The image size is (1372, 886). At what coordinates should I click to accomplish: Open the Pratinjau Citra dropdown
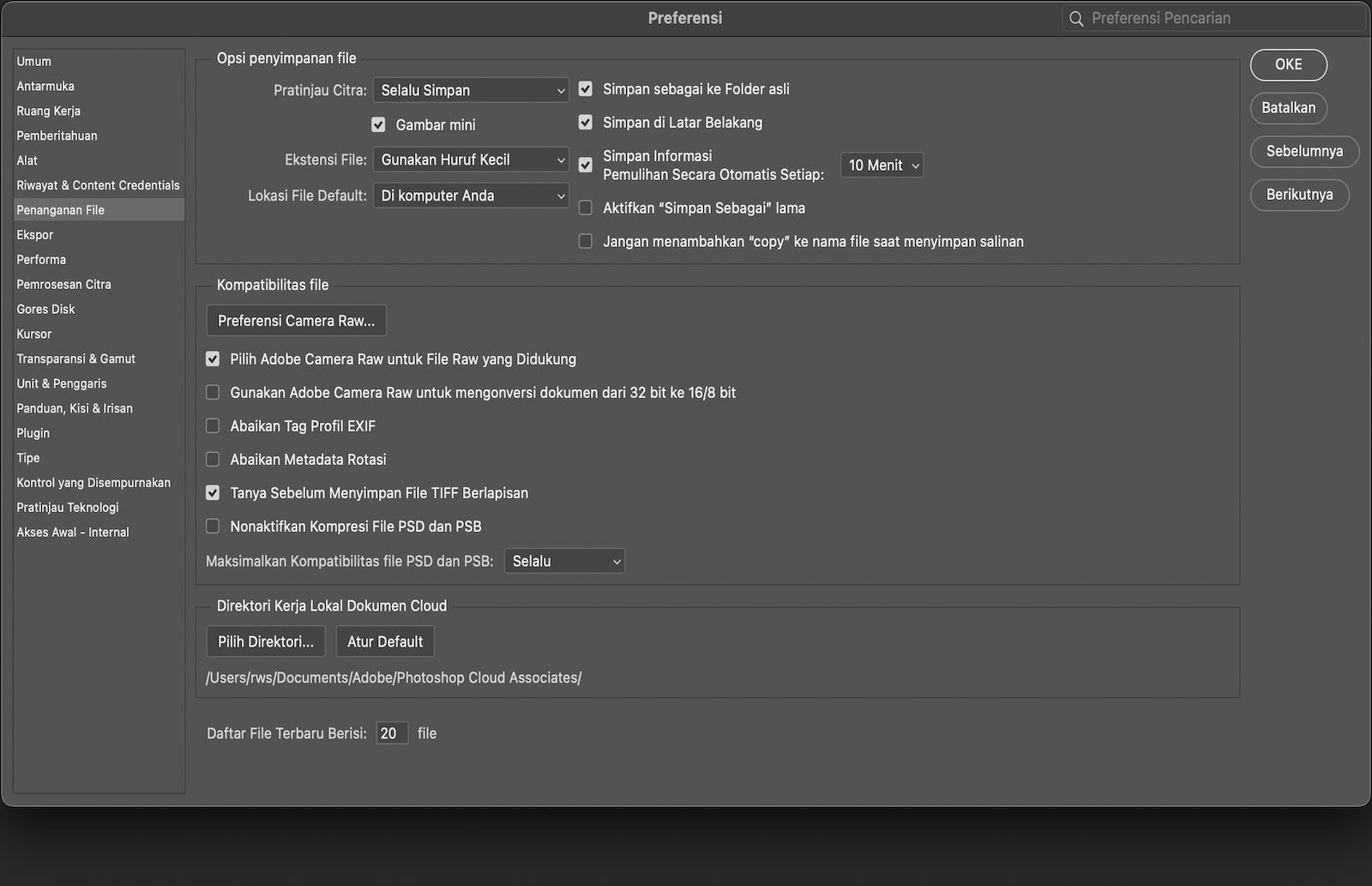[x=471, y=89]
